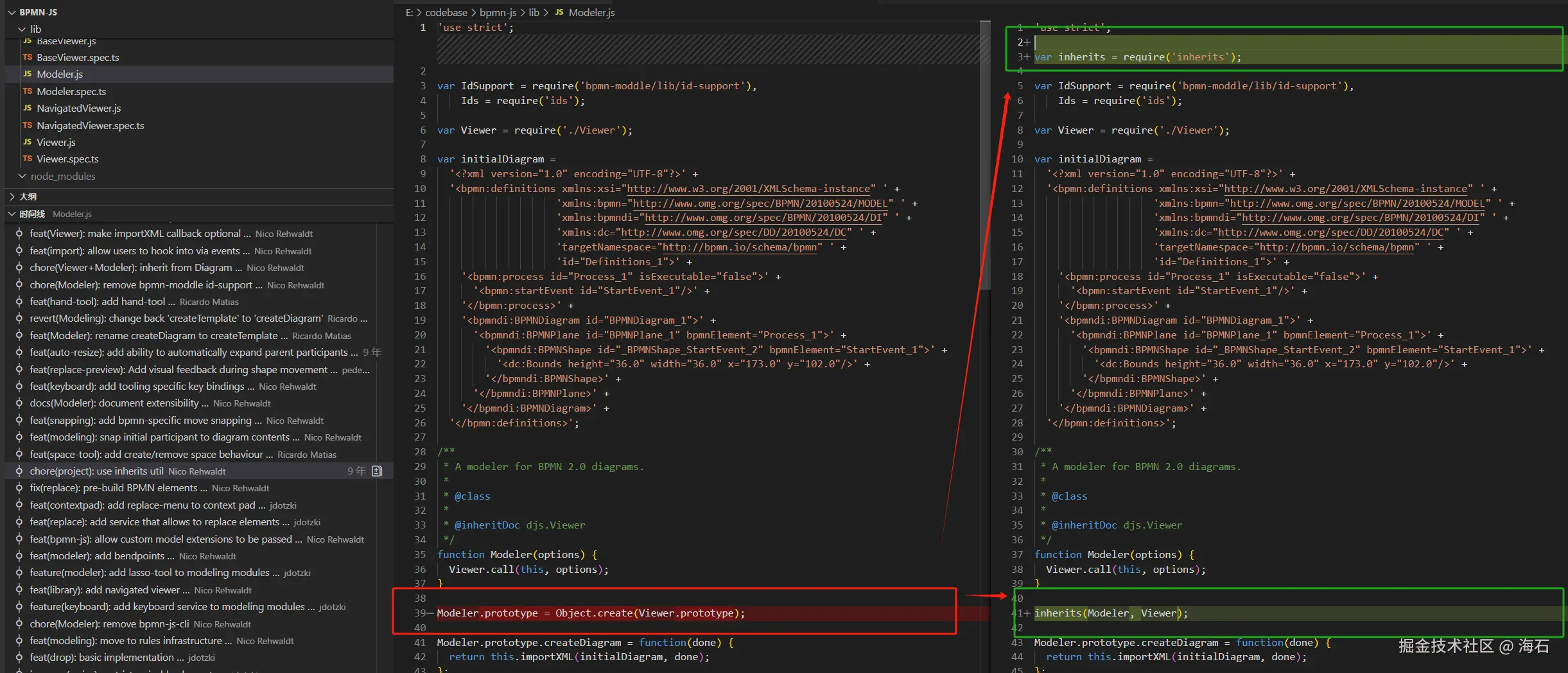Click commit dot of 'feat(hand-tool): add hand-tool'
The width and height of the screenshot is (1568, 673).
[x=19, y=302]
